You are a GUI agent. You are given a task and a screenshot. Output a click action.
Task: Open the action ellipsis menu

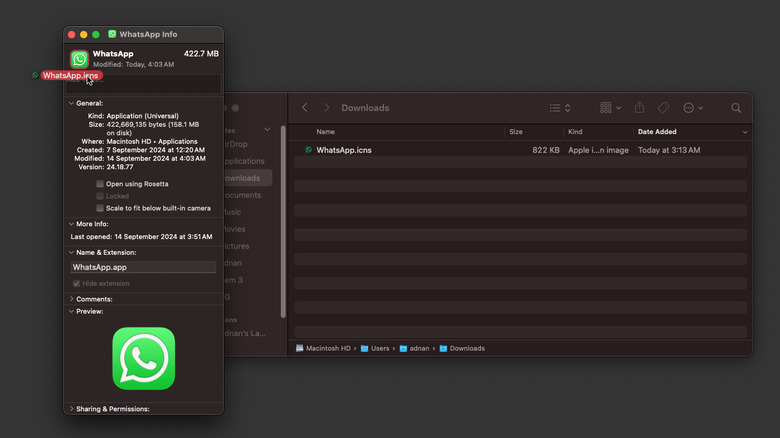693,108
